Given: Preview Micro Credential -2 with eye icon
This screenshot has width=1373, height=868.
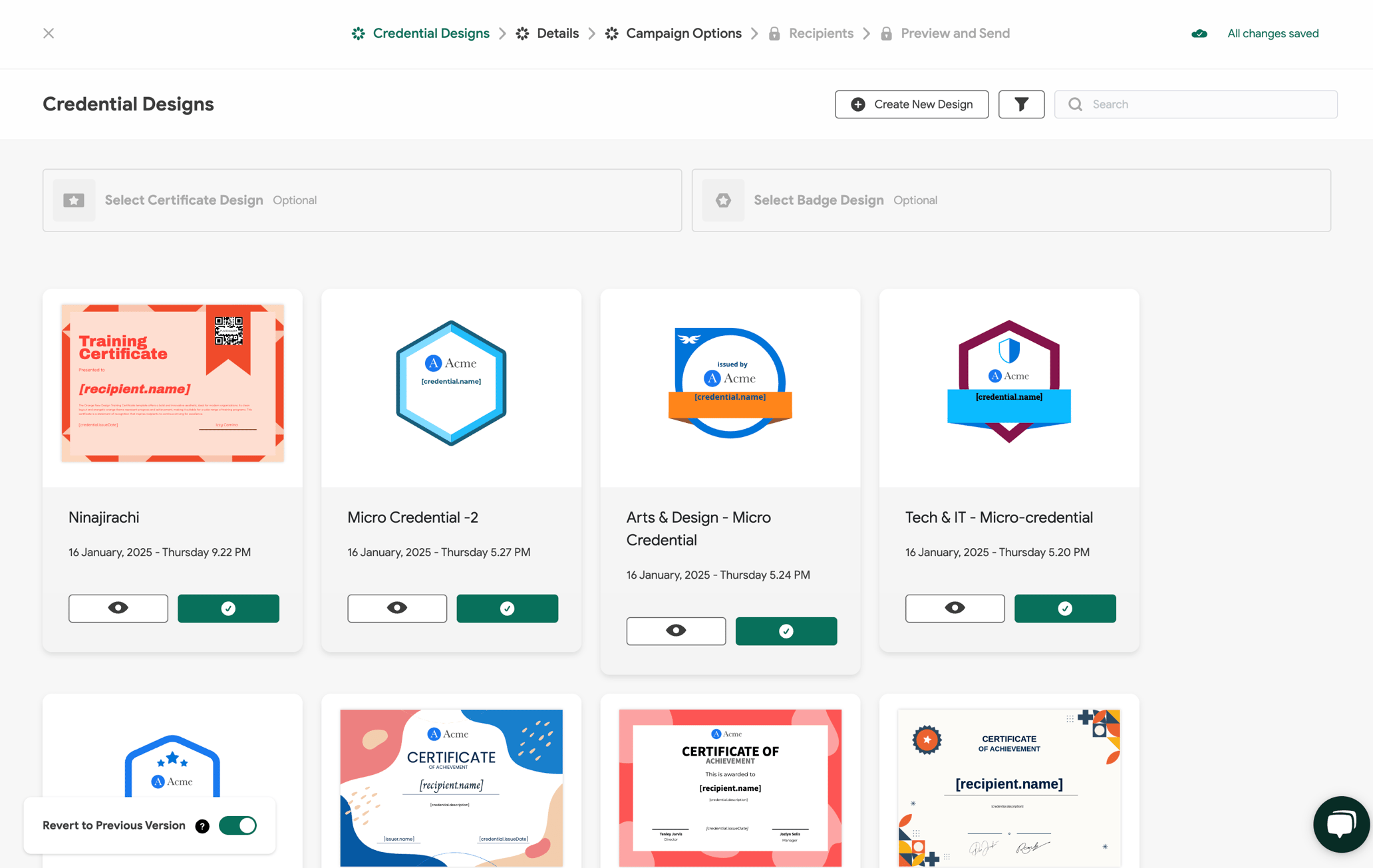Looking at the screenshot, I should point(397,608).
